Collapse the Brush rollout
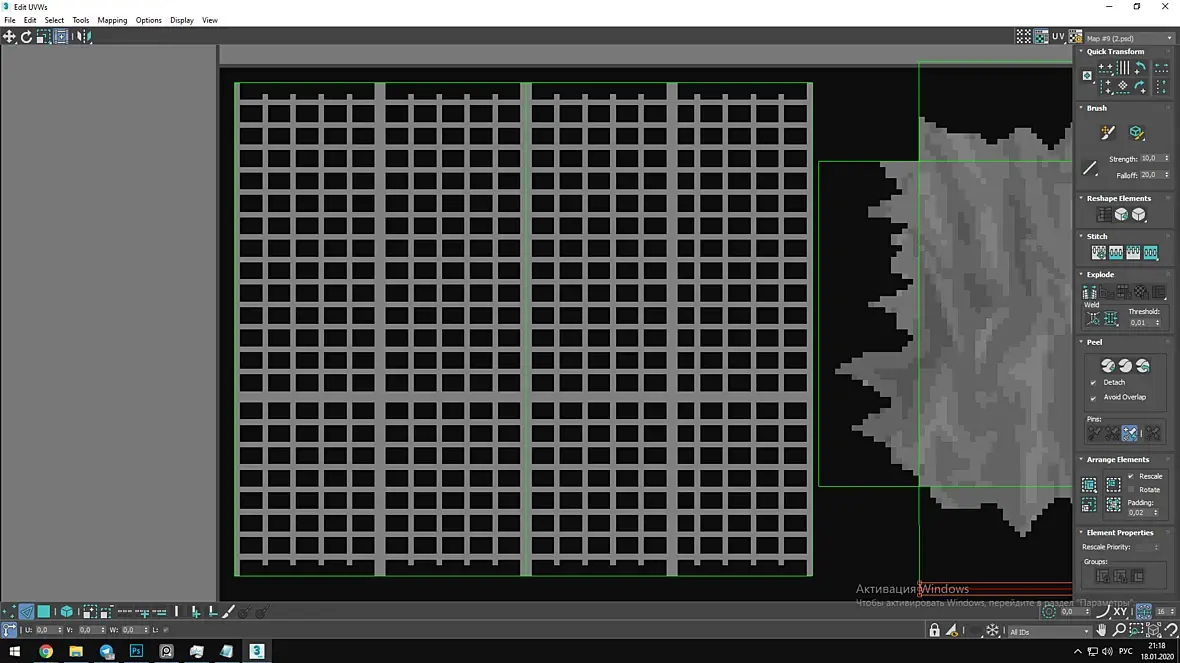Image resolution: width=1180 pixels, height=663 pixels. pyautogui.click(x=1081, y=108)
